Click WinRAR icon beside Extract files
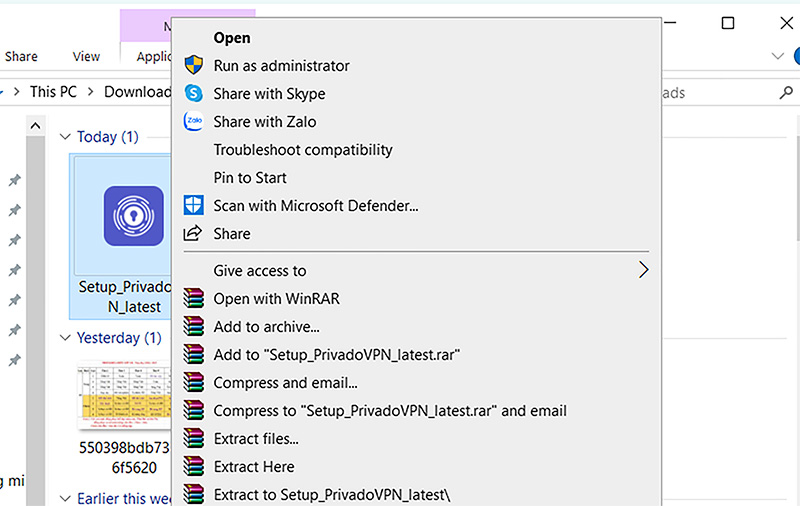This screenshot has width=800, height=506. click(193, 438)
